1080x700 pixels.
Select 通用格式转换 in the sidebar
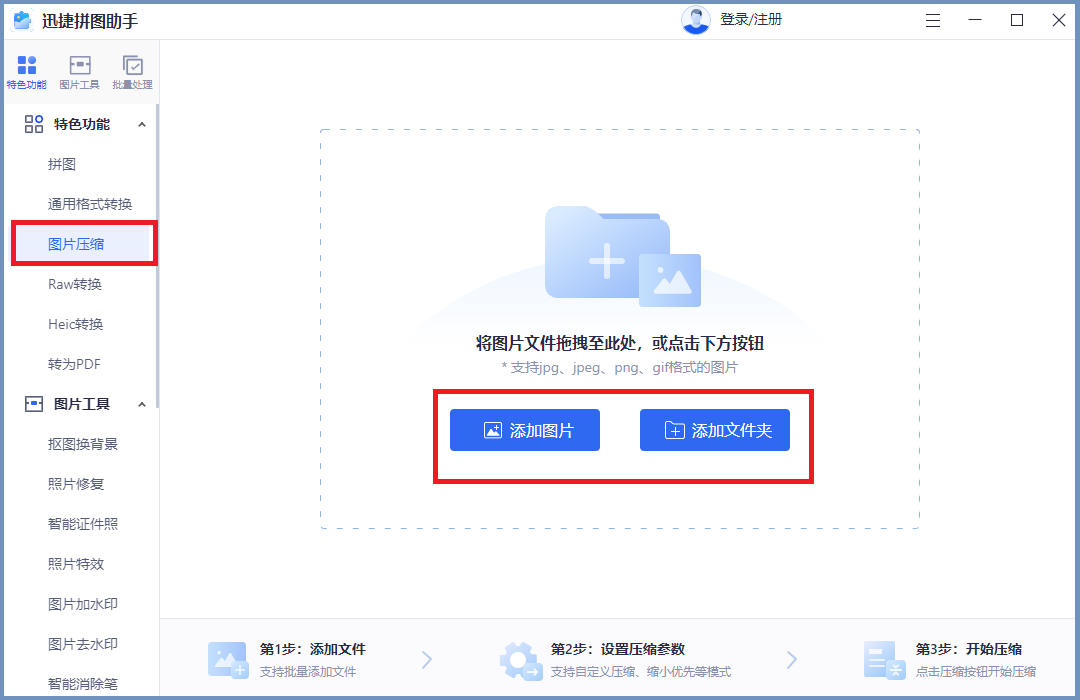coord(90,204)
